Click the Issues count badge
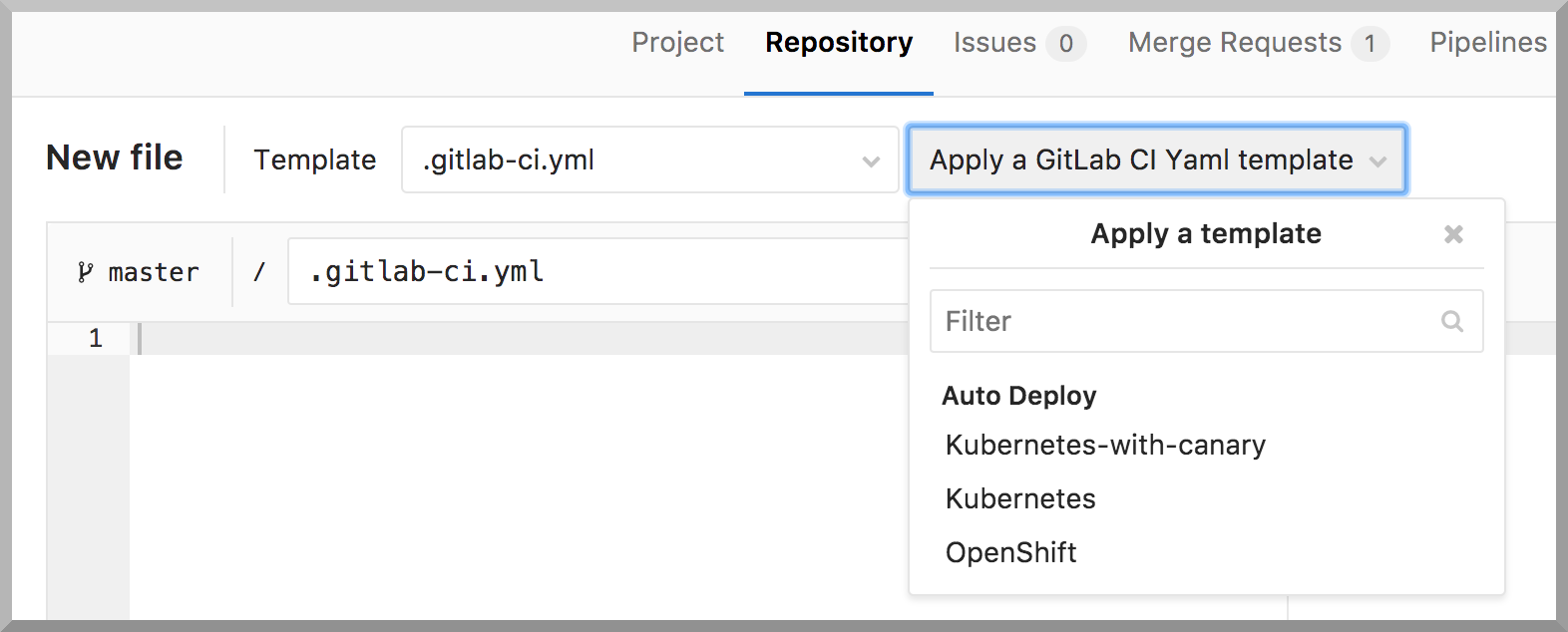 (1065, 44)
